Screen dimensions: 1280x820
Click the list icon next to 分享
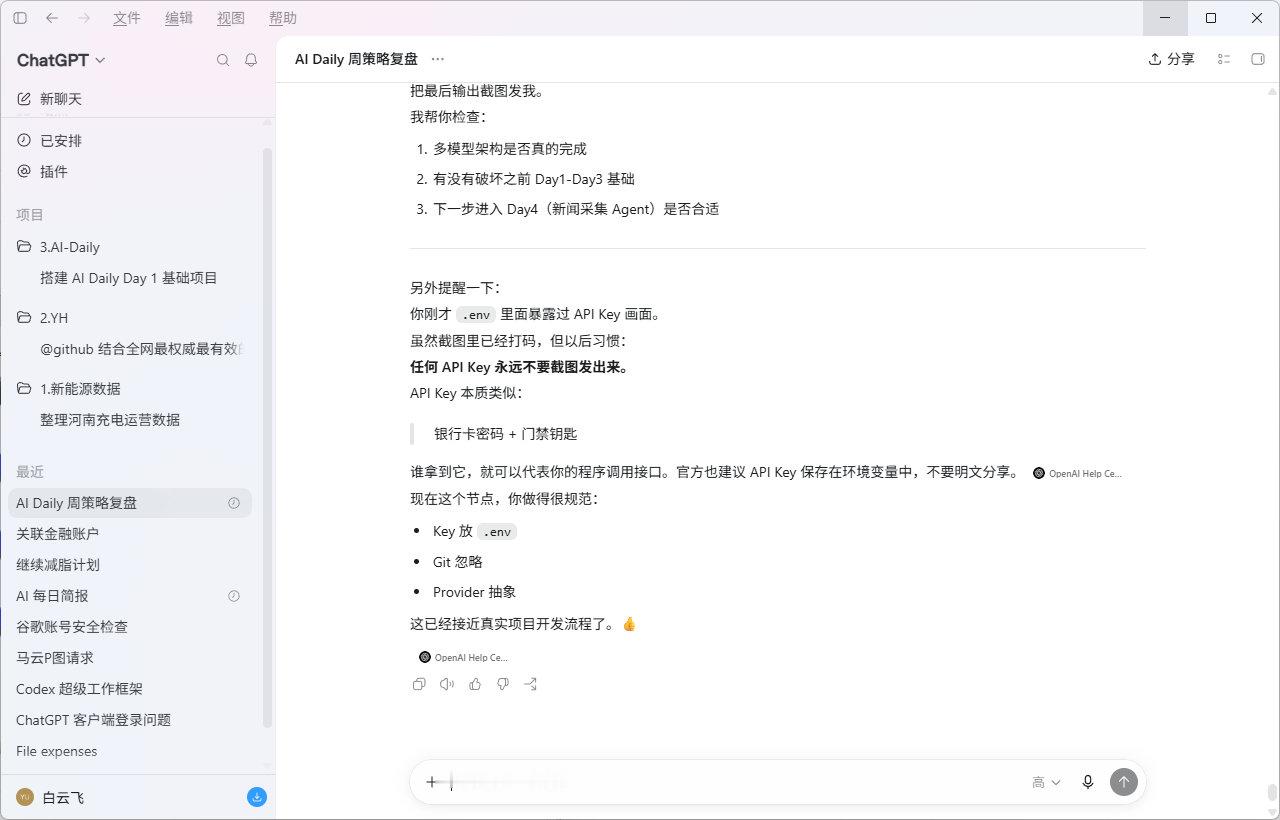(x=1223, y=59)
